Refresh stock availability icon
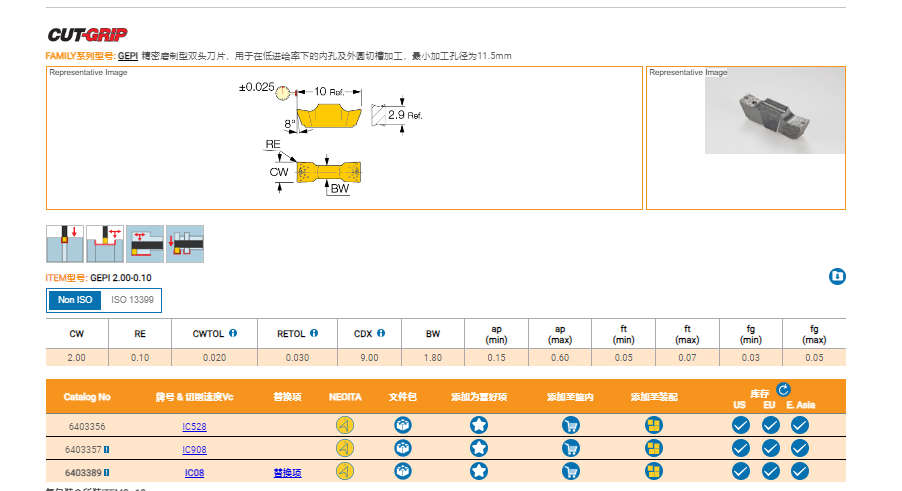 coord(783,389)
